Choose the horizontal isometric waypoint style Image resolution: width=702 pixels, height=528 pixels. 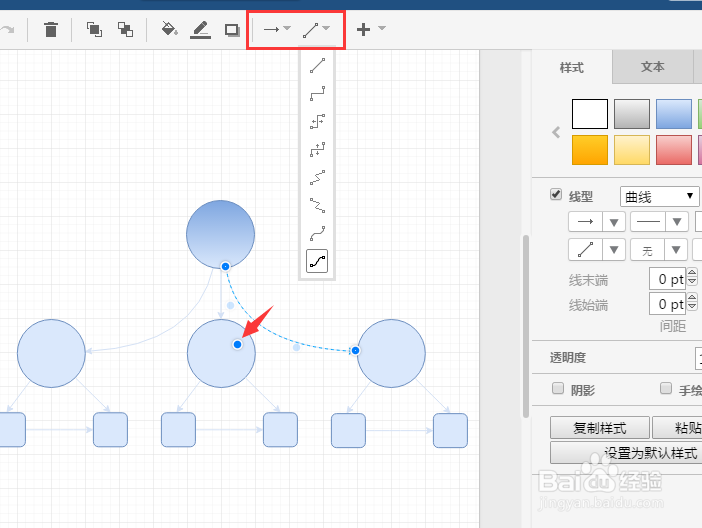[317, 177]
